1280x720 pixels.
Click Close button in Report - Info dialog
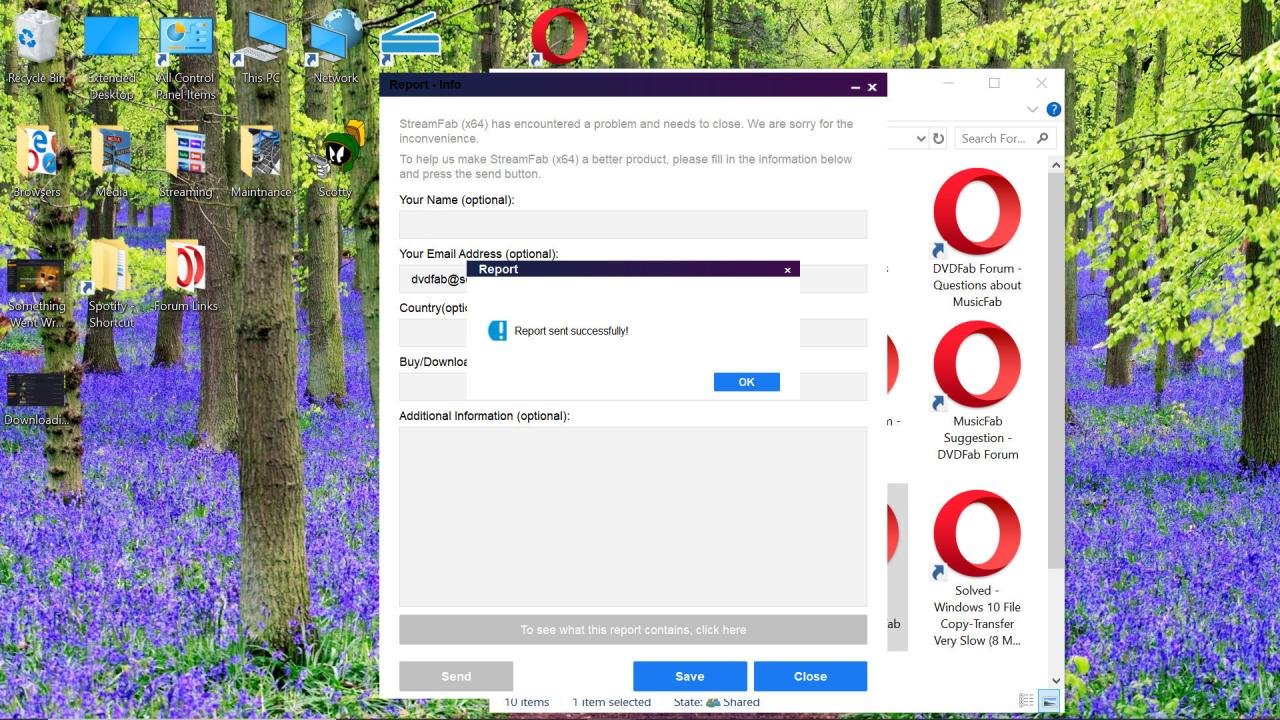point(810,676)
